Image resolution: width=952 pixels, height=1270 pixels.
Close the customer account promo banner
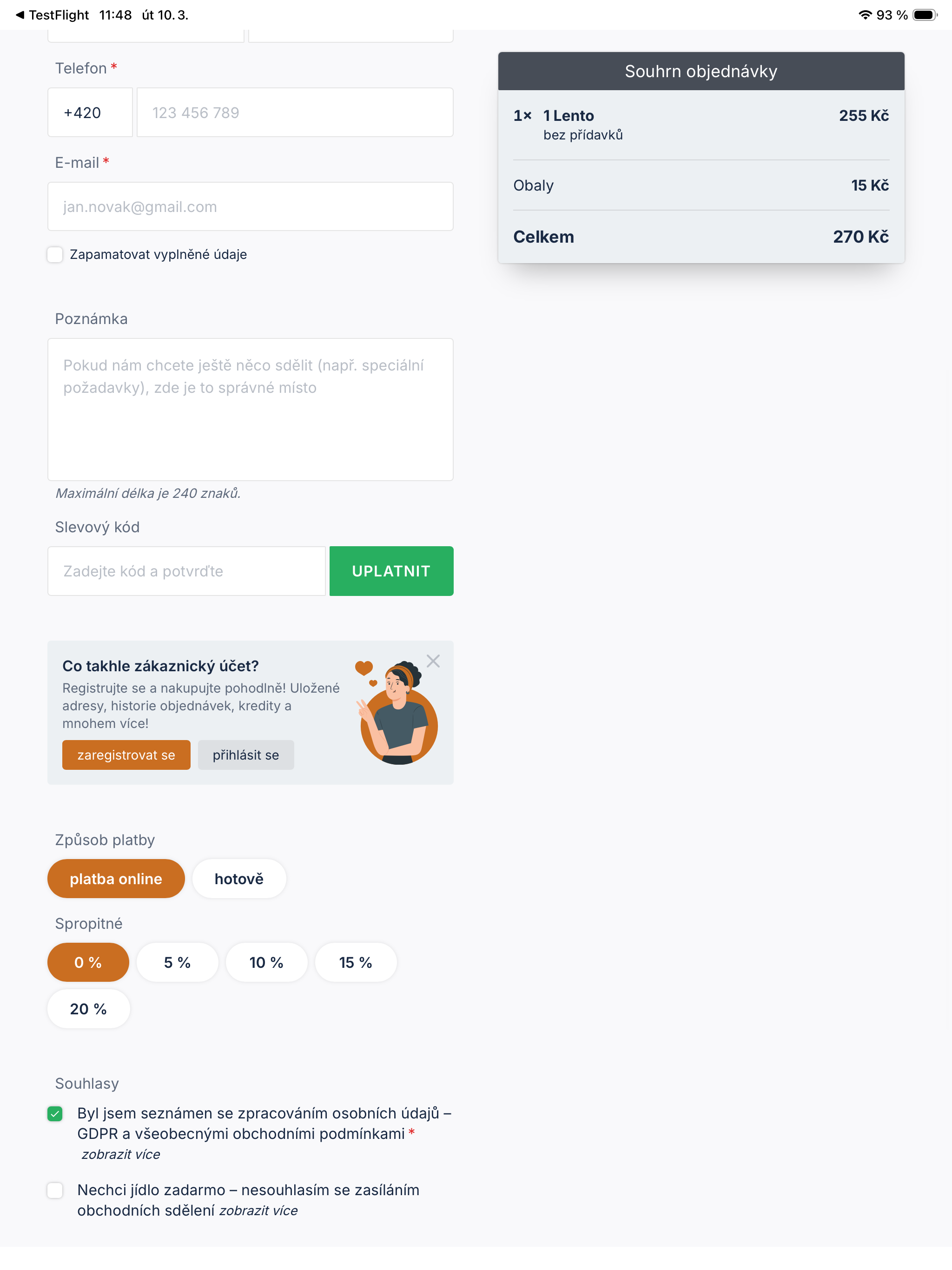433,661
